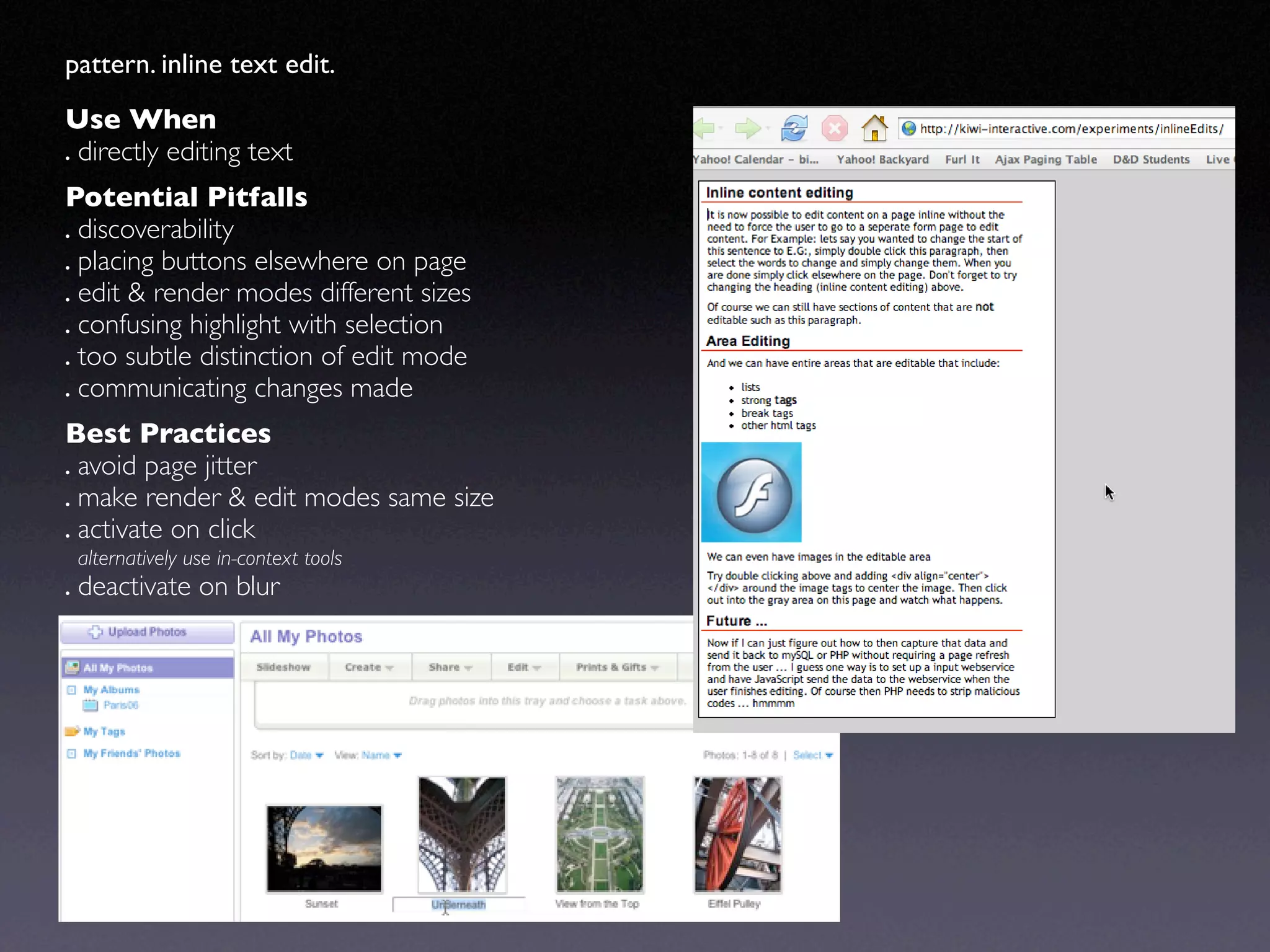This screenshot has height=952, width=1270.
Task: Click the Sunset photo caption
Action: [321, 904]
